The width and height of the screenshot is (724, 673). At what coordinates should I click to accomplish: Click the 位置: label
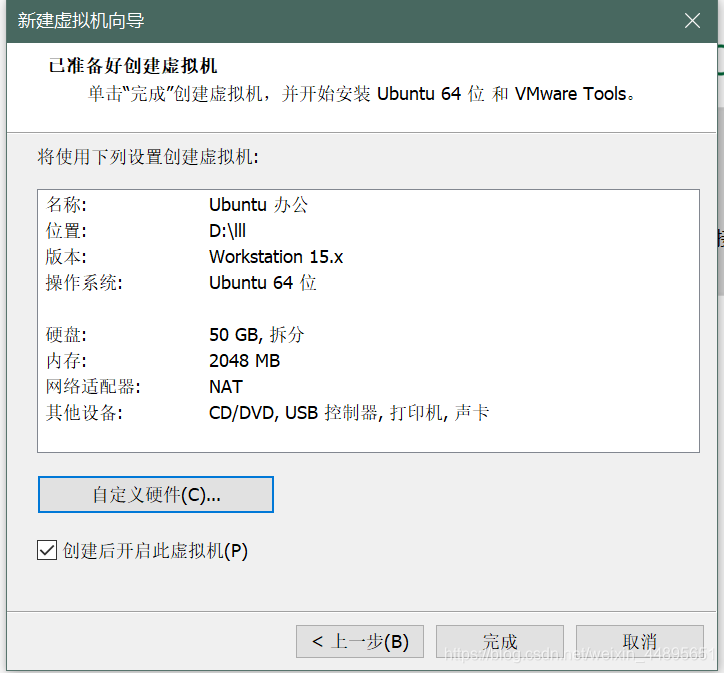(x=66, y=230)
